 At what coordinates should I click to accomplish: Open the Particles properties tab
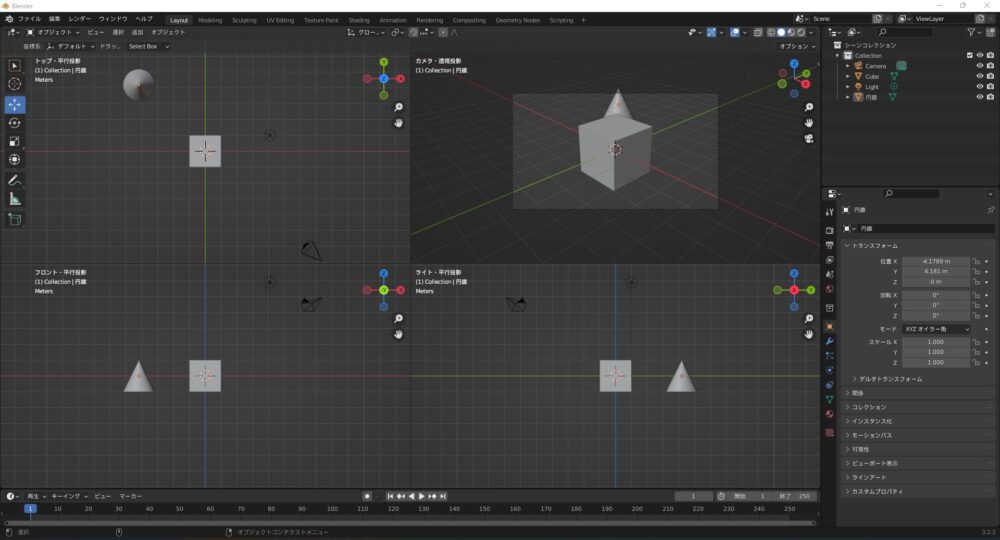pos(829,356)
